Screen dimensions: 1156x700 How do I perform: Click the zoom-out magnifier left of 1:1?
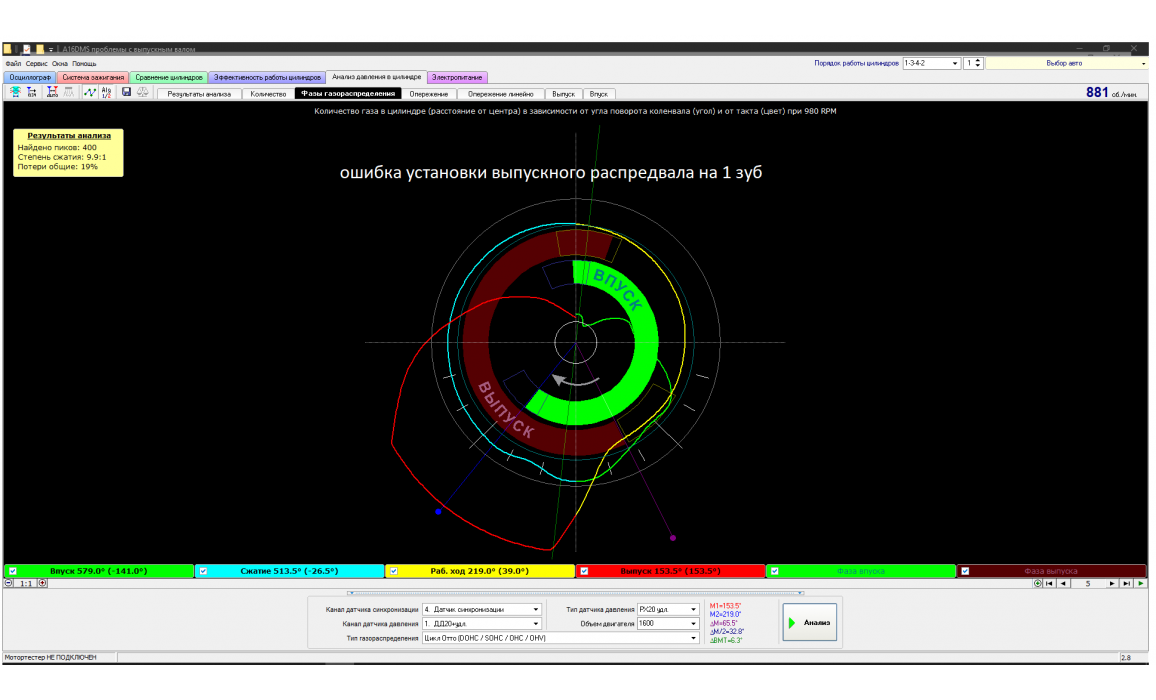tap(9, 583)
